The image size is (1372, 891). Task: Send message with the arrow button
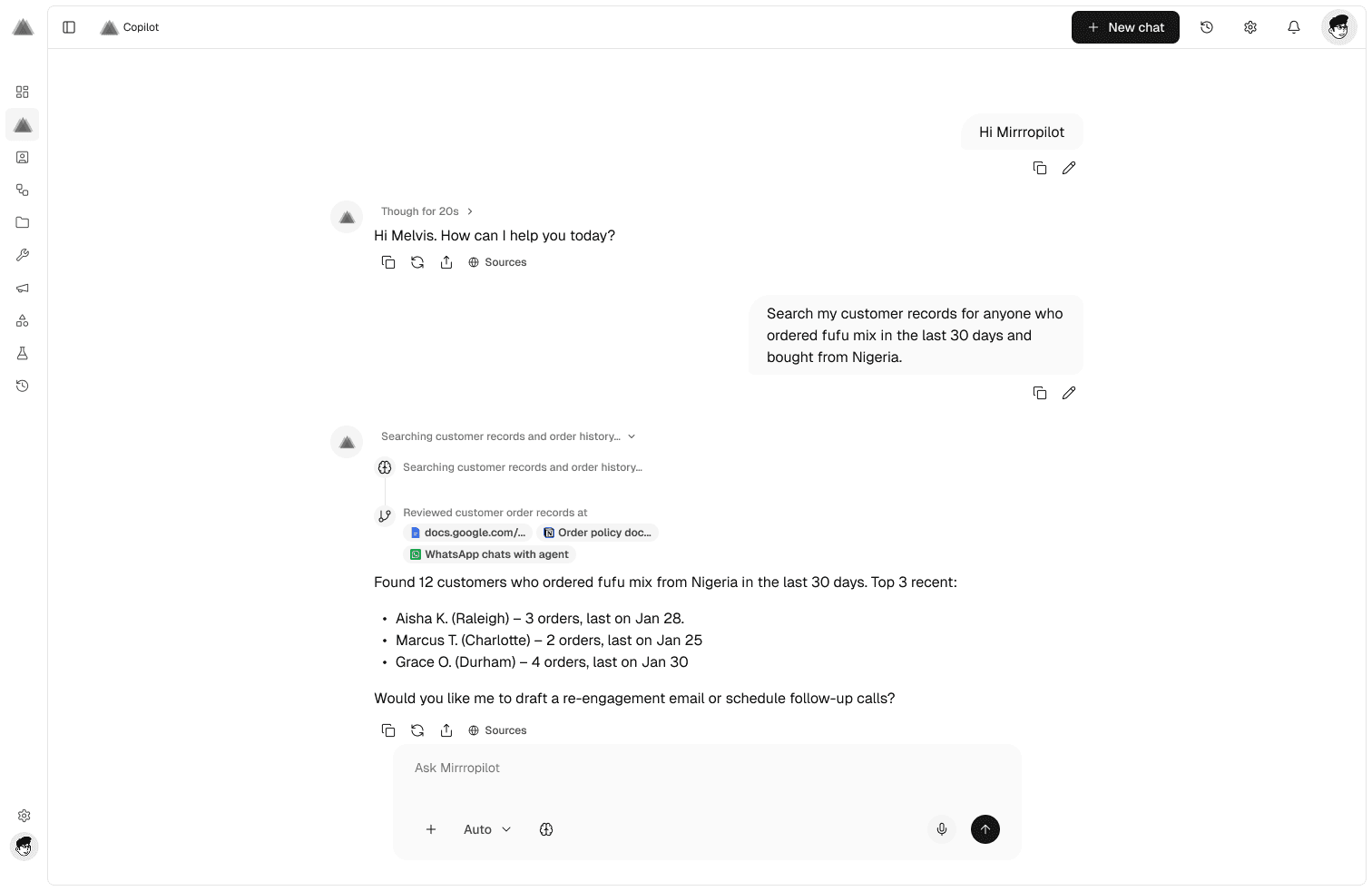[985, 829]
